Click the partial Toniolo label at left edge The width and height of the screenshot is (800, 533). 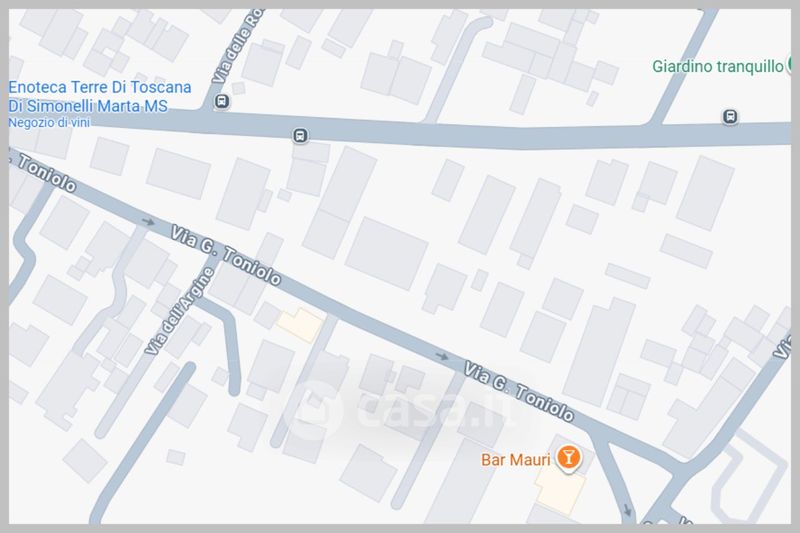pyautogui.click(x=45, y=173)
